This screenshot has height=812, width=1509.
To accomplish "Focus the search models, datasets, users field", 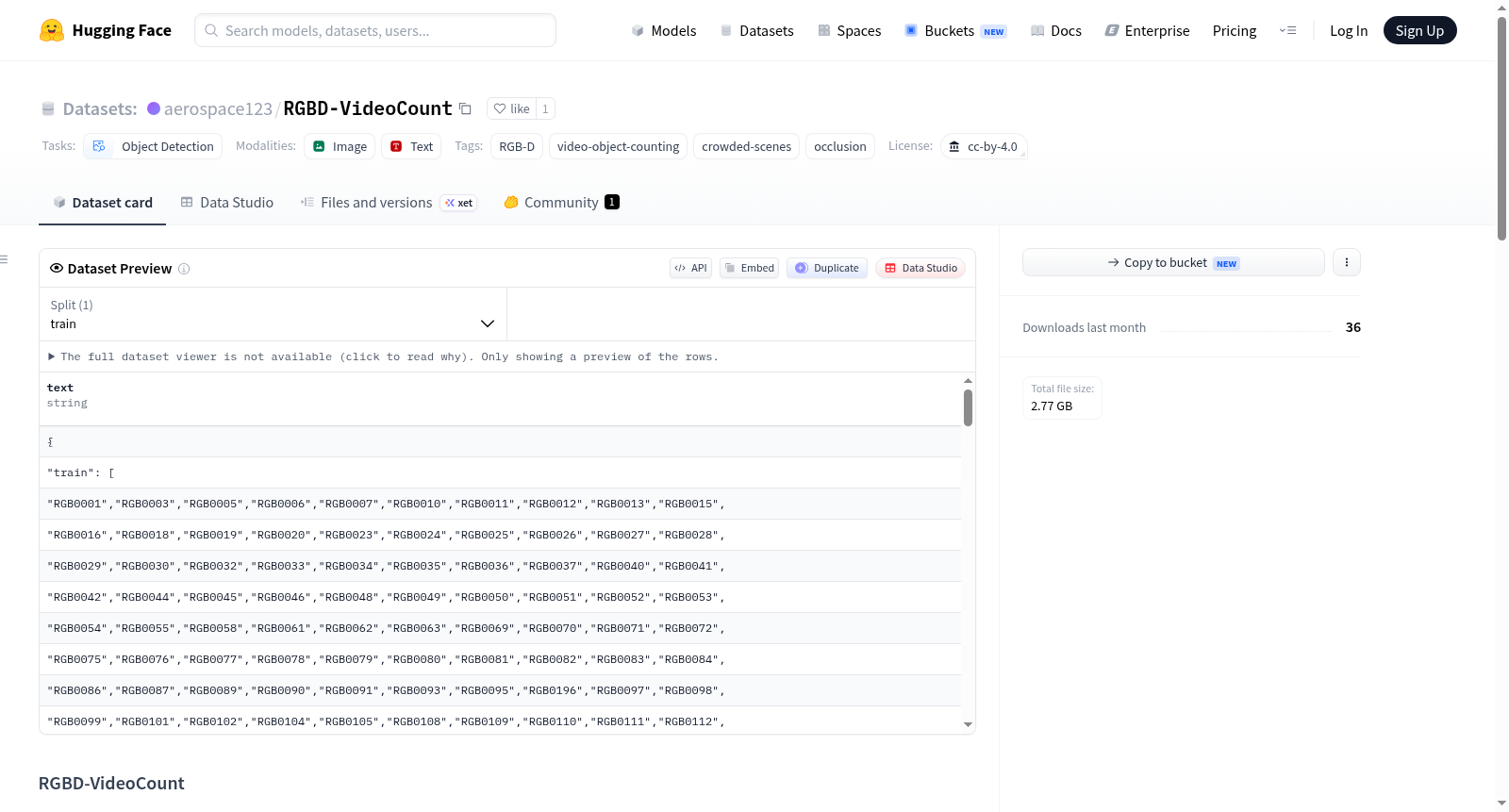I will click(375, 30).
